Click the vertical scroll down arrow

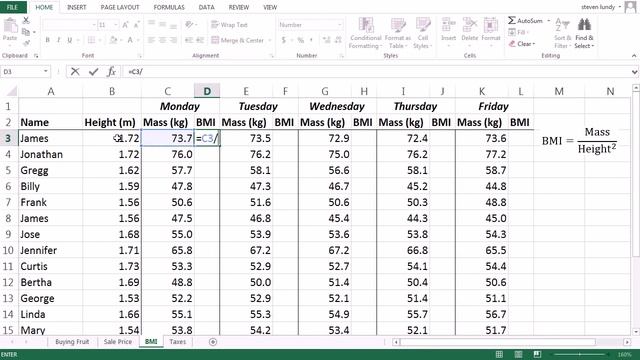pyautogui.click(x=636, y=331)
